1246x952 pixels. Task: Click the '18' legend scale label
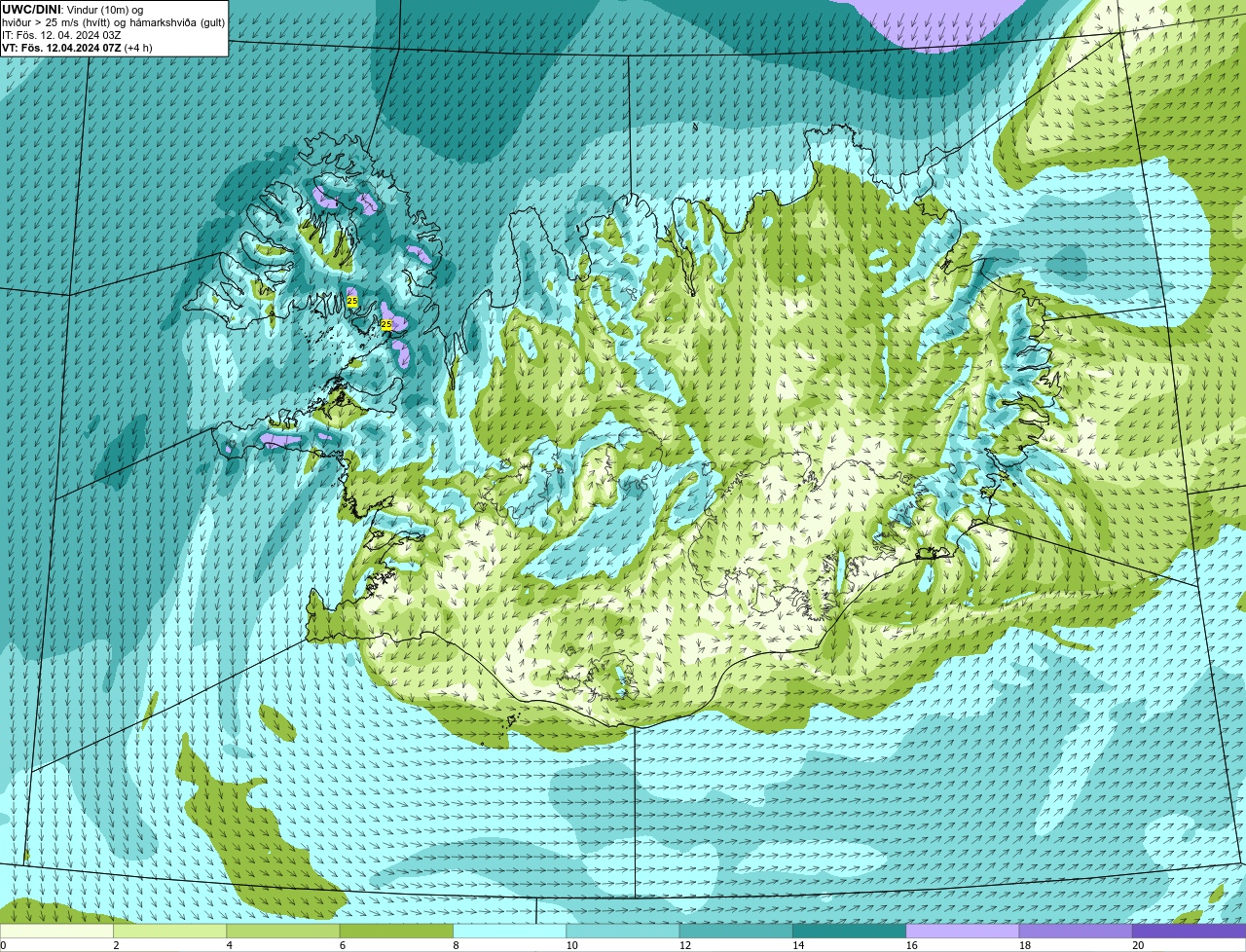[x=1023, y=945]
